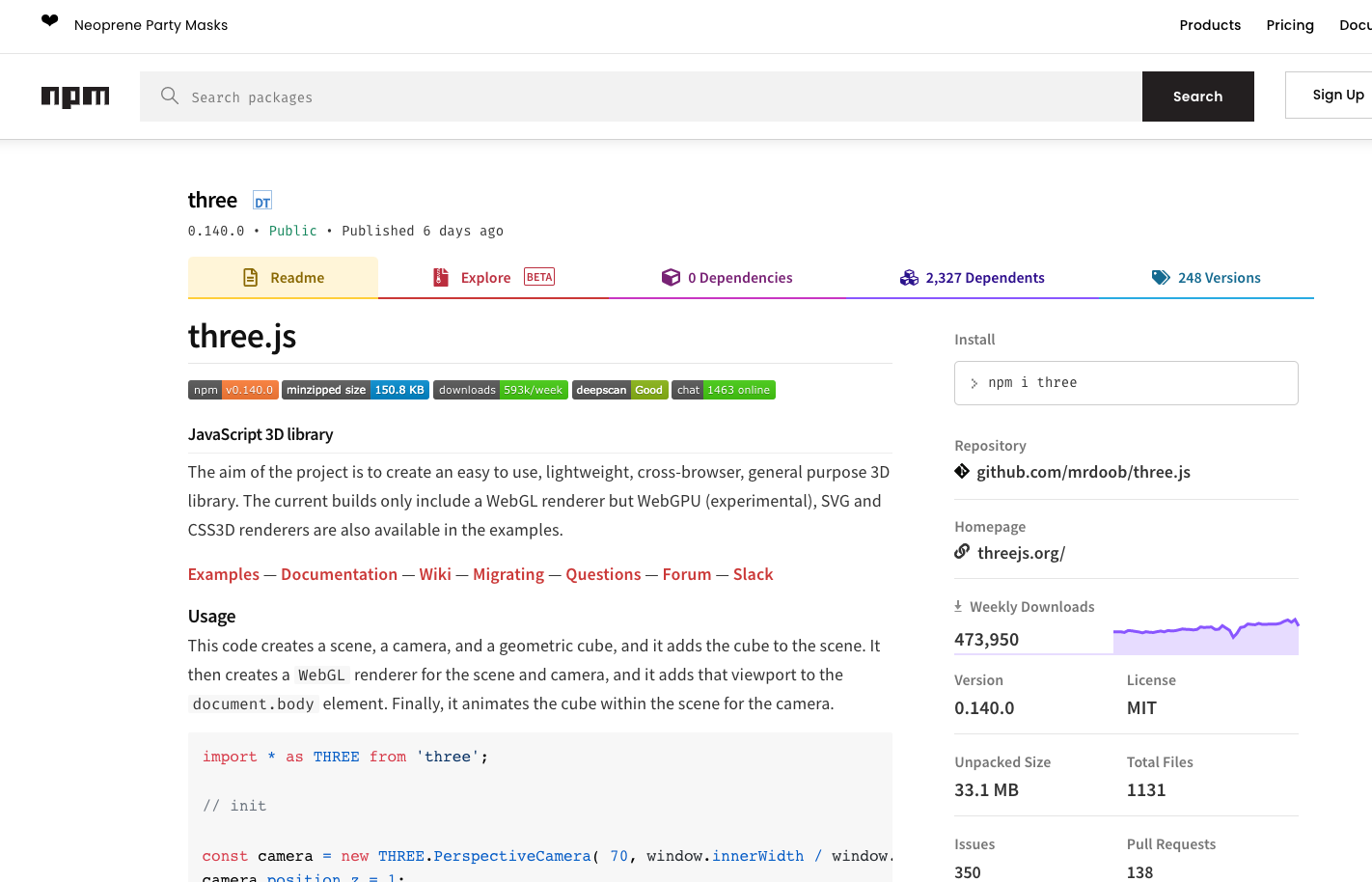Viewport: 1372px width, 882px height.
Task: Open the 248 Versions tab
Action: pyautogui.click(x=1206, y=278)
